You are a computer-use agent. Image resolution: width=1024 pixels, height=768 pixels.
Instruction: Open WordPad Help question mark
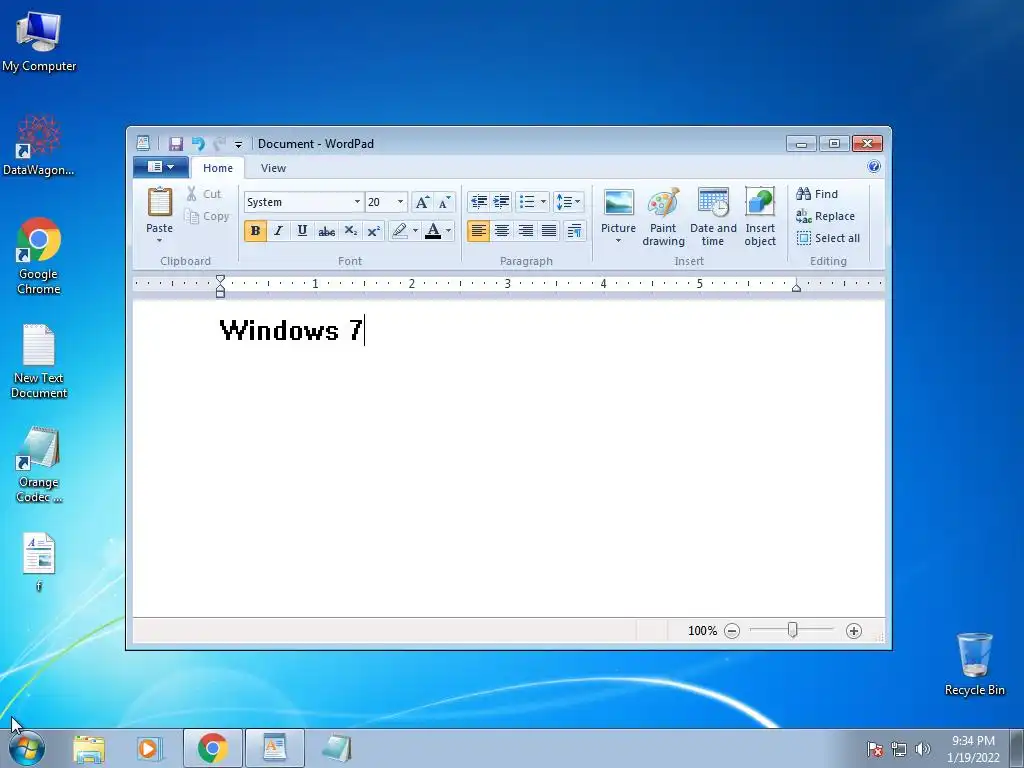coord(874,167)
